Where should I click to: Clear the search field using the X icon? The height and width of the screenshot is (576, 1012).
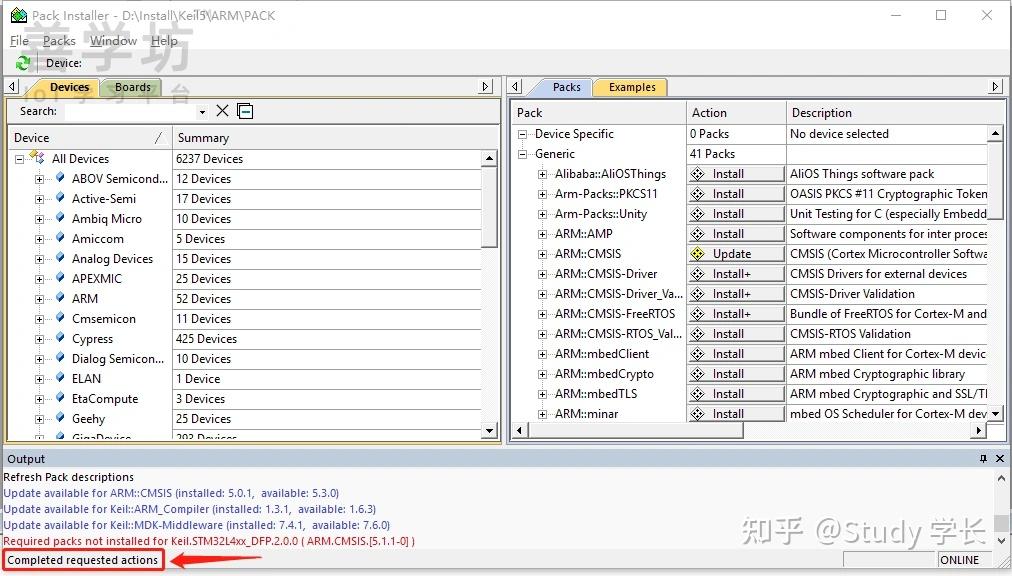[222, 111]
